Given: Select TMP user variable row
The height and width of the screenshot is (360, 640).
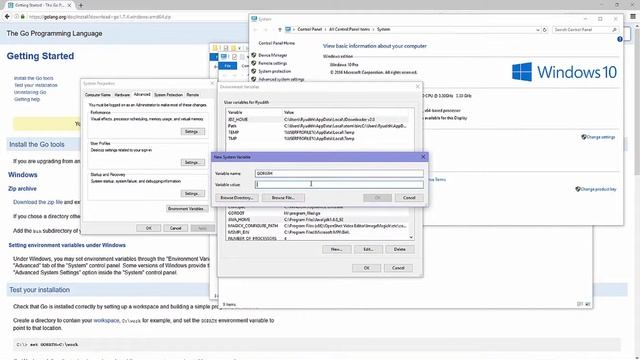Looking at the screenshot, I should point(317,138).
